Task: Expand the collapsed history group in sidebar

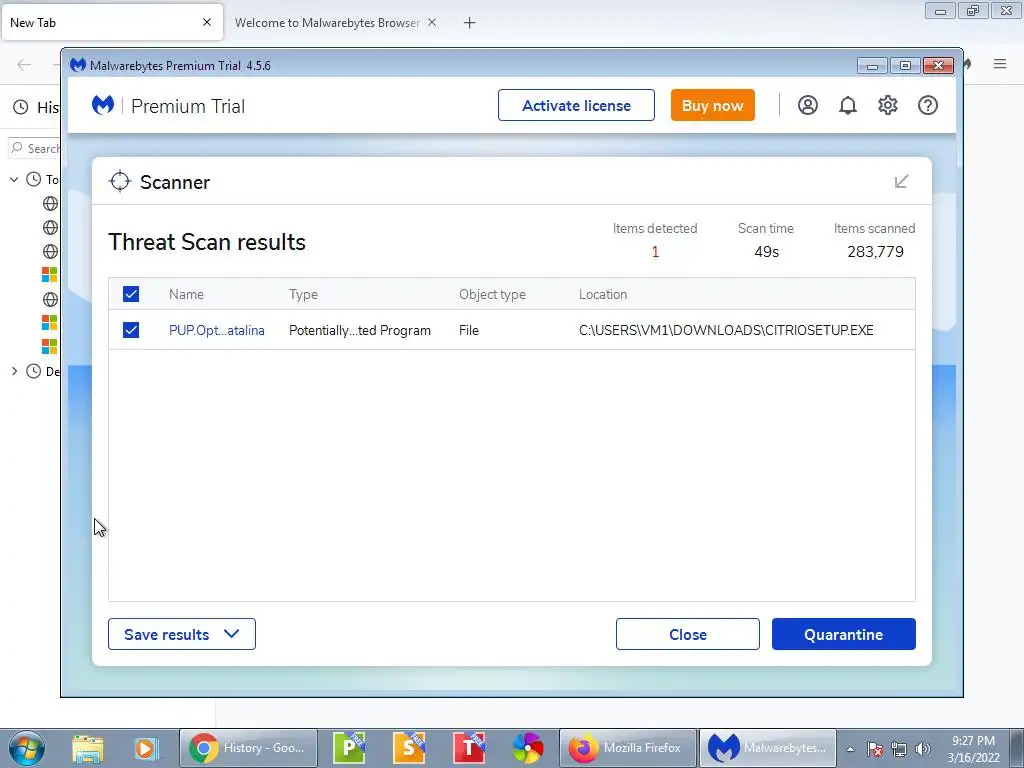Action: 14,371
